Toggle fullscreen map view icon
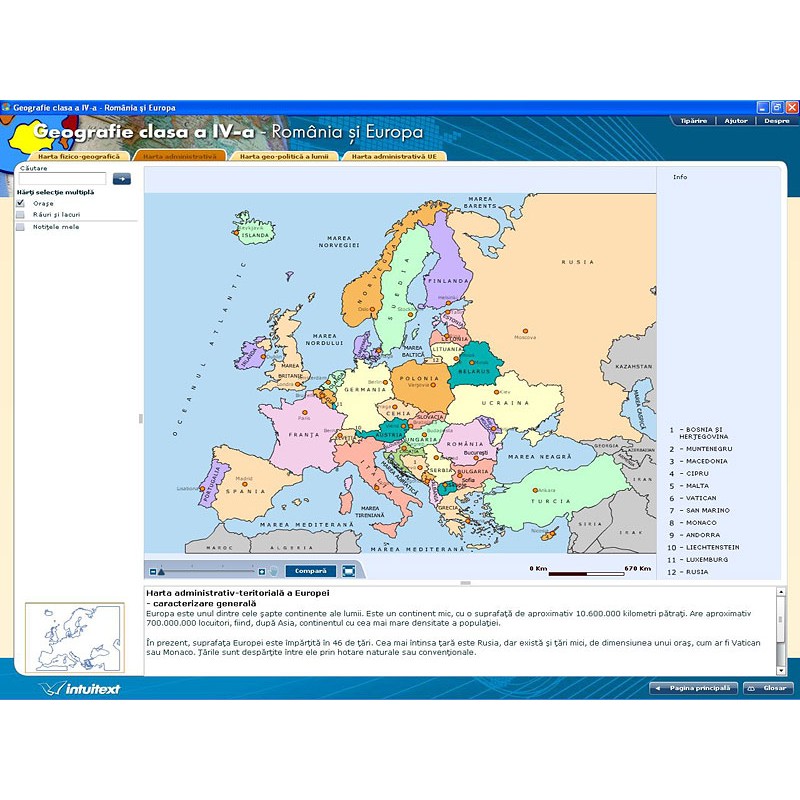 348,571
